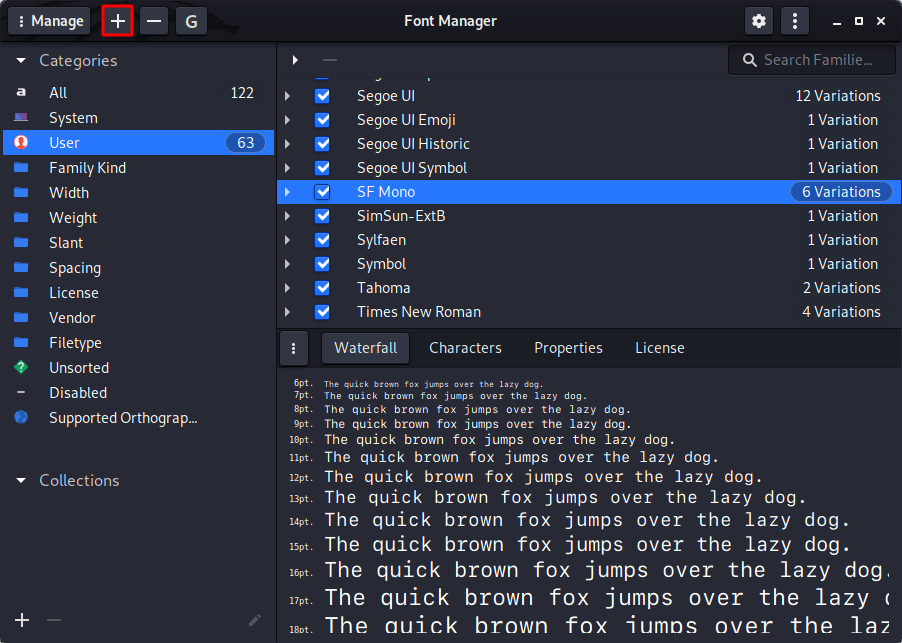
Task: Click the 14pt. waterfall preview line
Action: tap(587, 520)
